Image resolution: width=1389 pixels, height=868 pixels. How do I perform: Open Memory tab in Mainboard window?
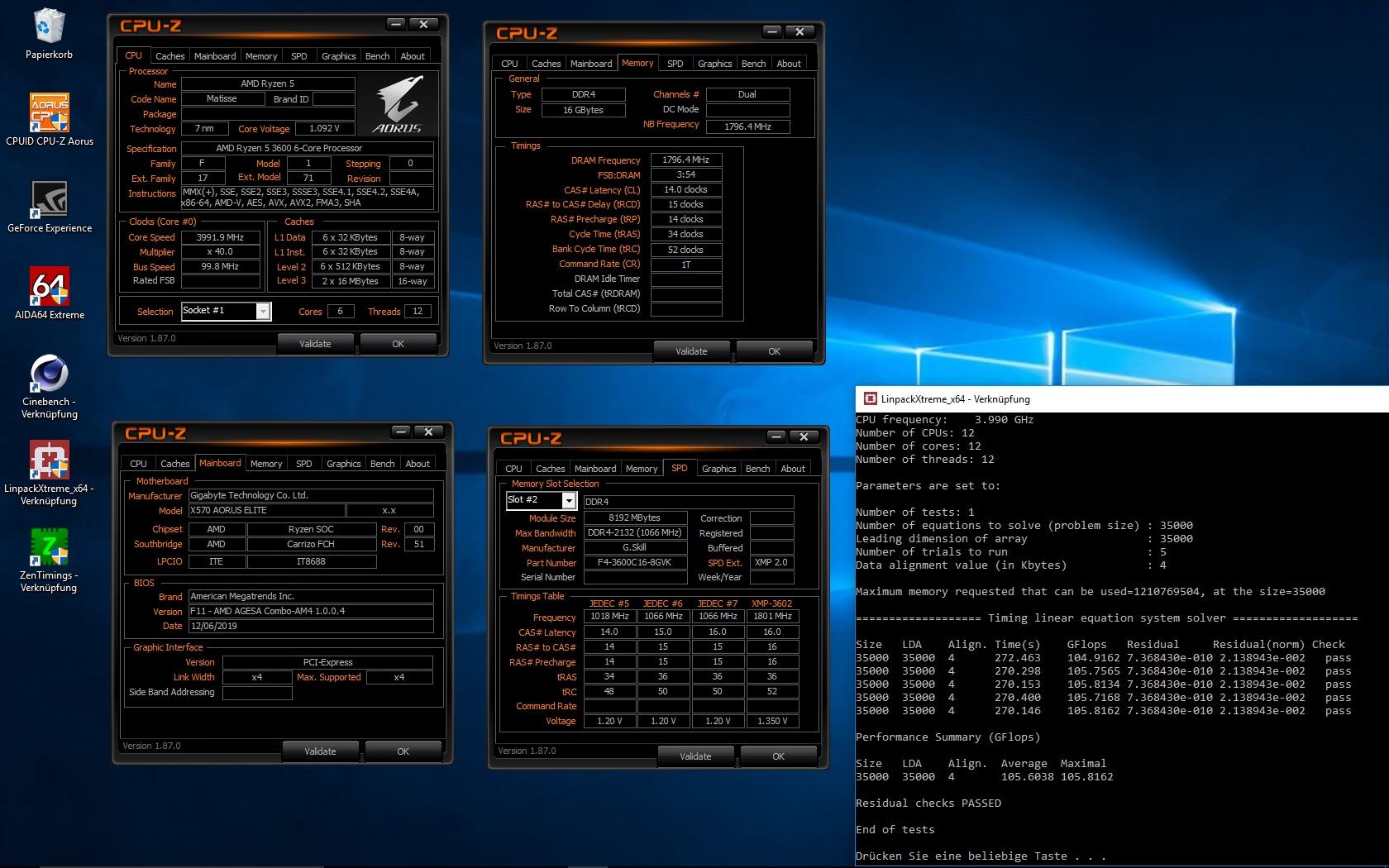click(x=266, y=464)
